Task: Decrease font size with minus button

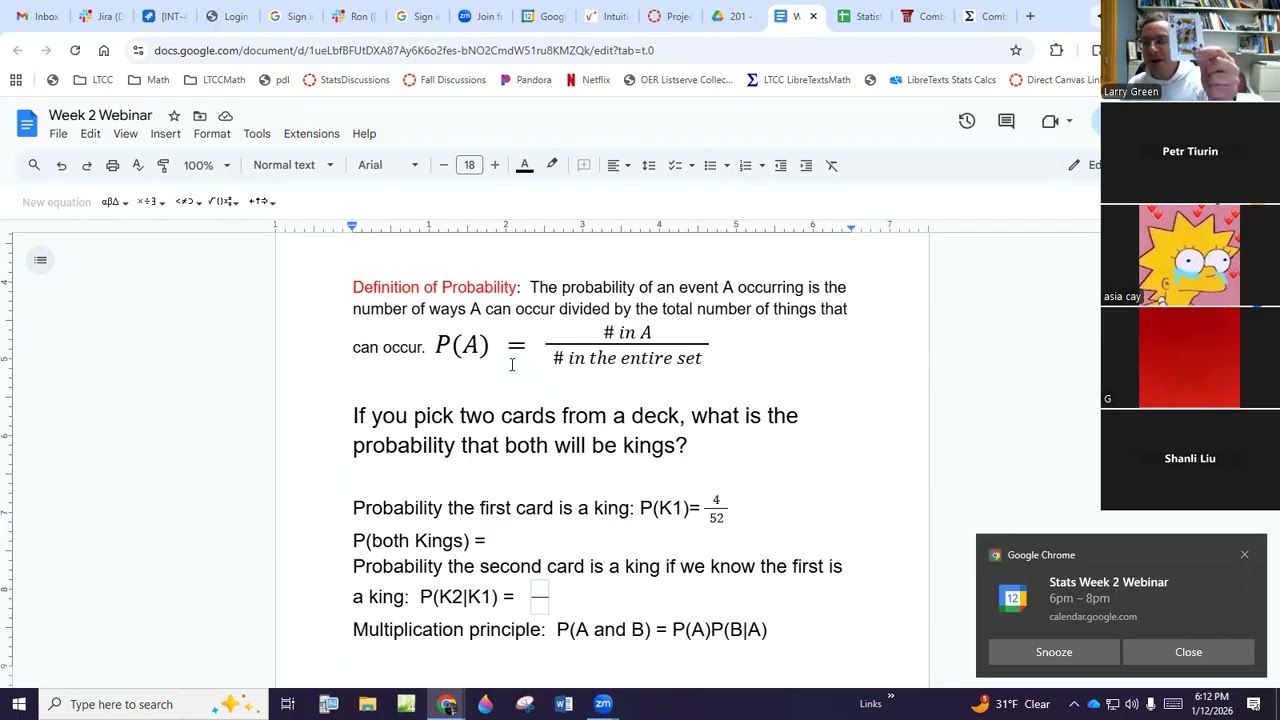Action: point(444,165)
